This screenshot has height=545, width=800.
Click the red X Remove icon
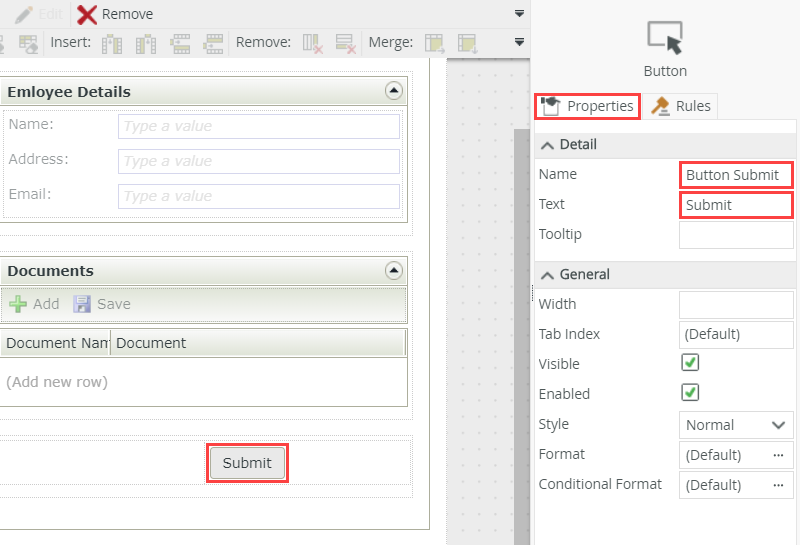[87, 14]
